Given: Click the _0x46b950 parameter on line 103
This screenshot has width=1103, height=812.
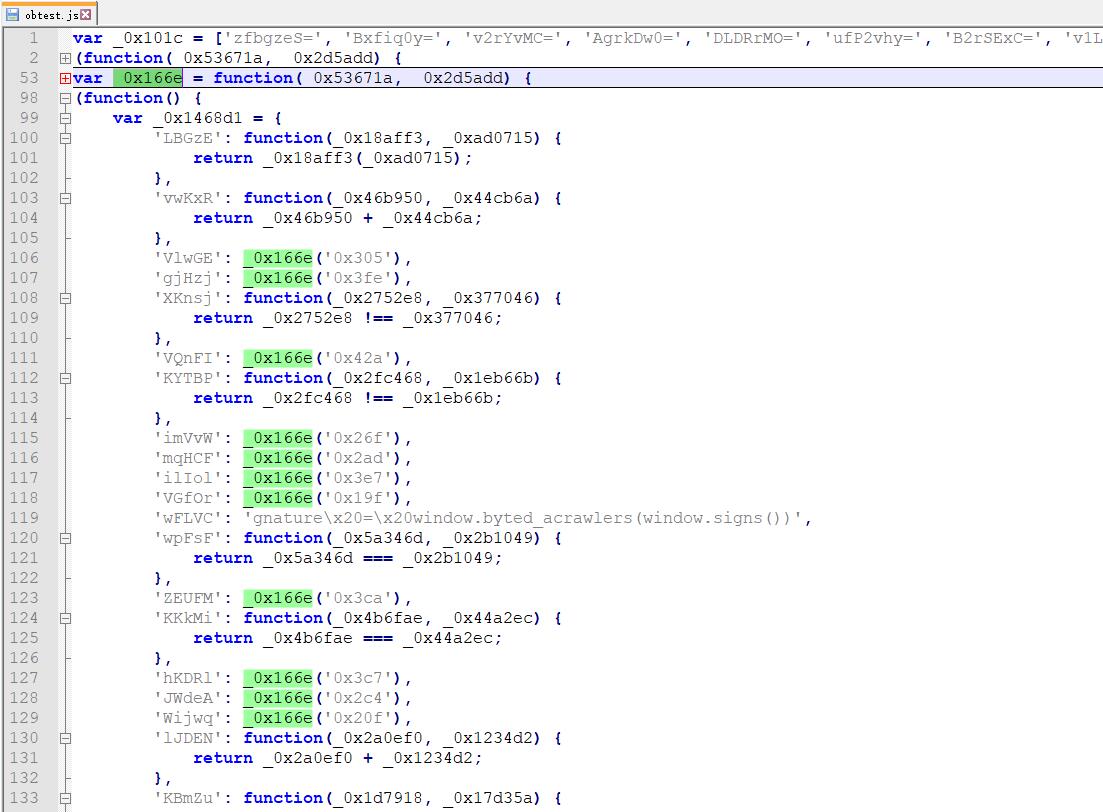Looking at the screenshot, I should pos(378,198).
